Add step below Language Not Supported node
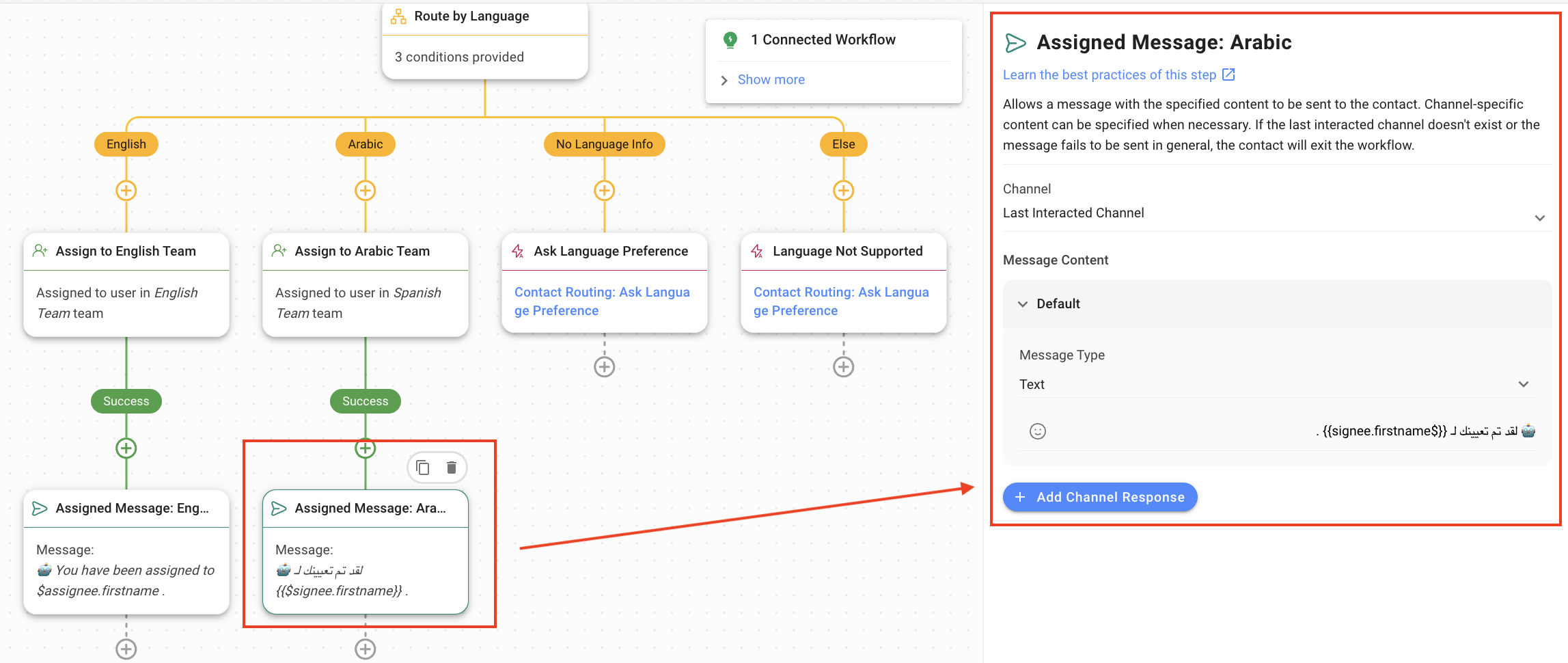1568x663 pixels. tap(843, 367)
